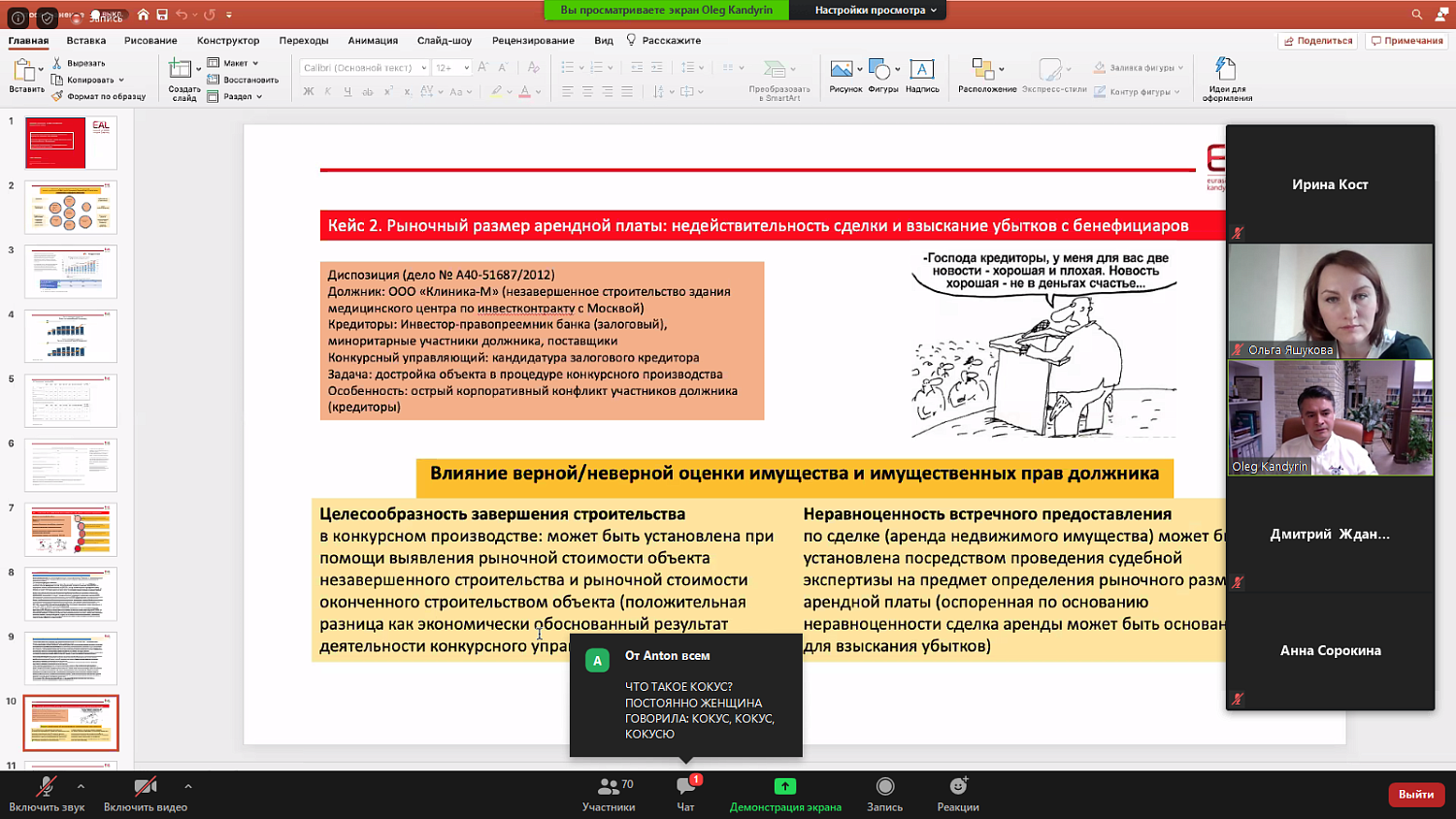
Task: Expand the Section (Раздел) dropdown
Action: click(235, 96)
